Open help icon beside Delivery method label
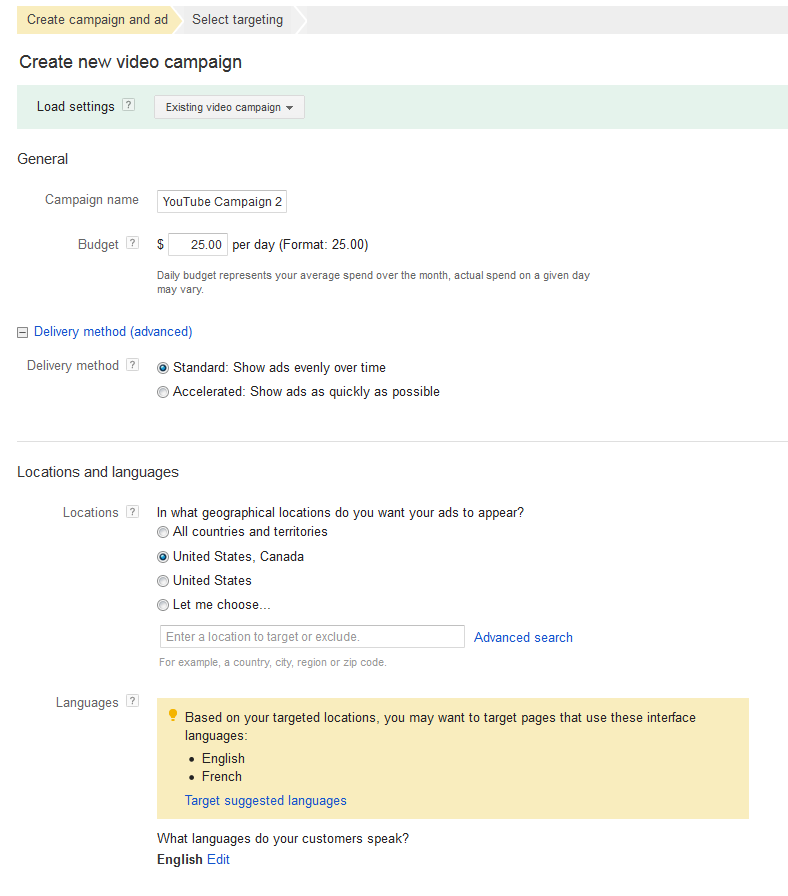 tap(132, 365)
